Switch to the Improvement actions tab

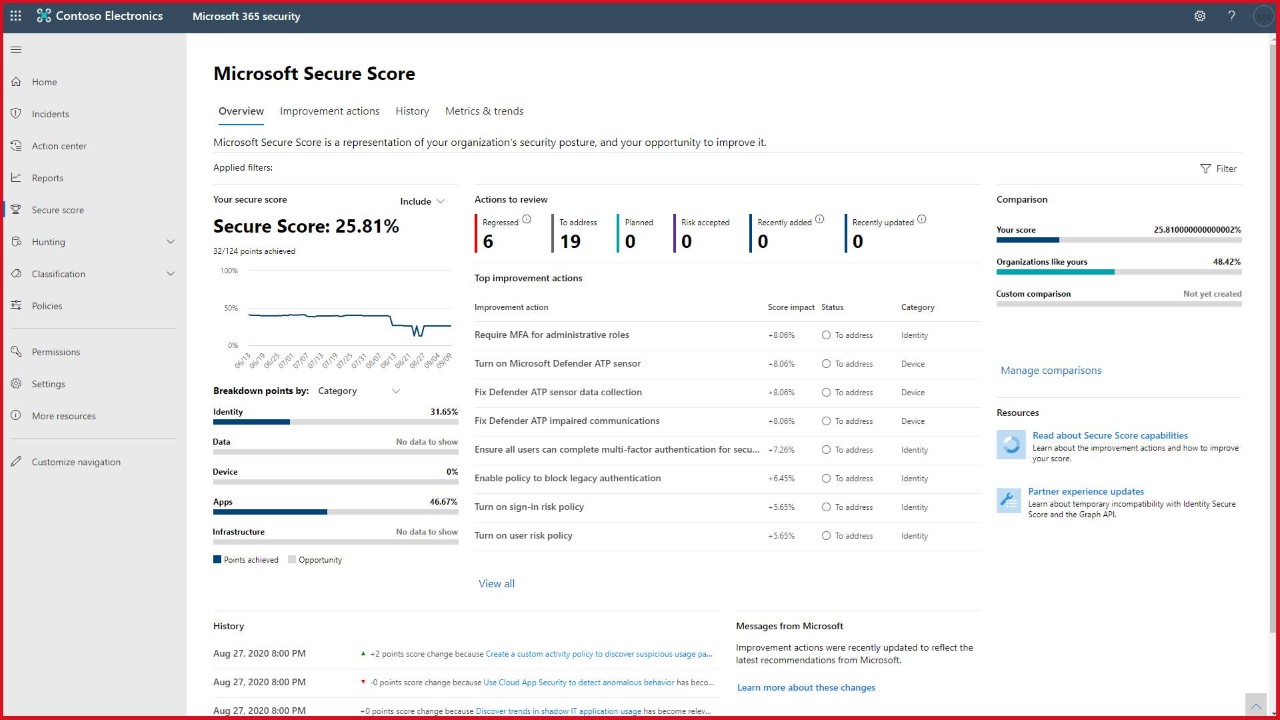330,111
